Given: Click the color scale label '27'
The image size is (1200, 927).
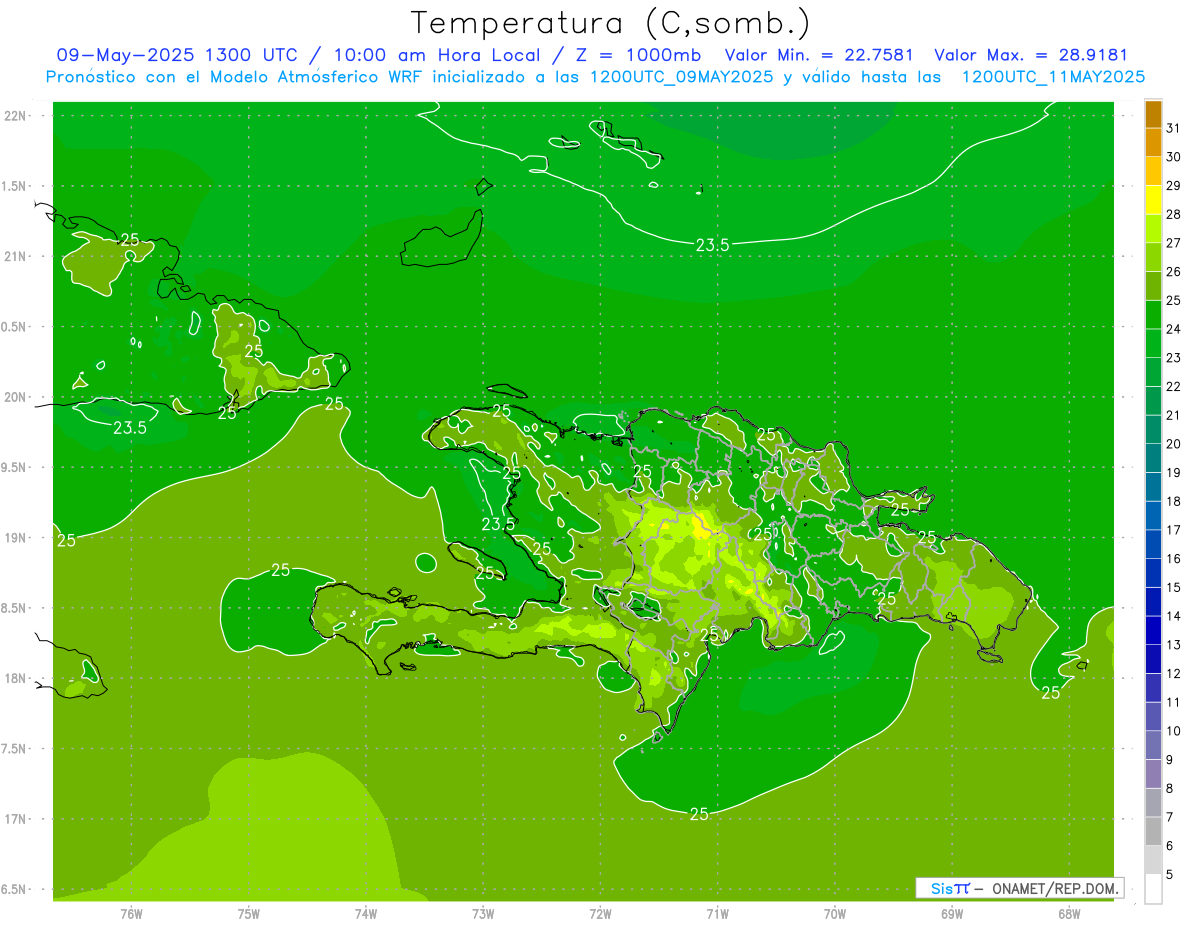Looking at the screenshot, I should click(1174, 243).
